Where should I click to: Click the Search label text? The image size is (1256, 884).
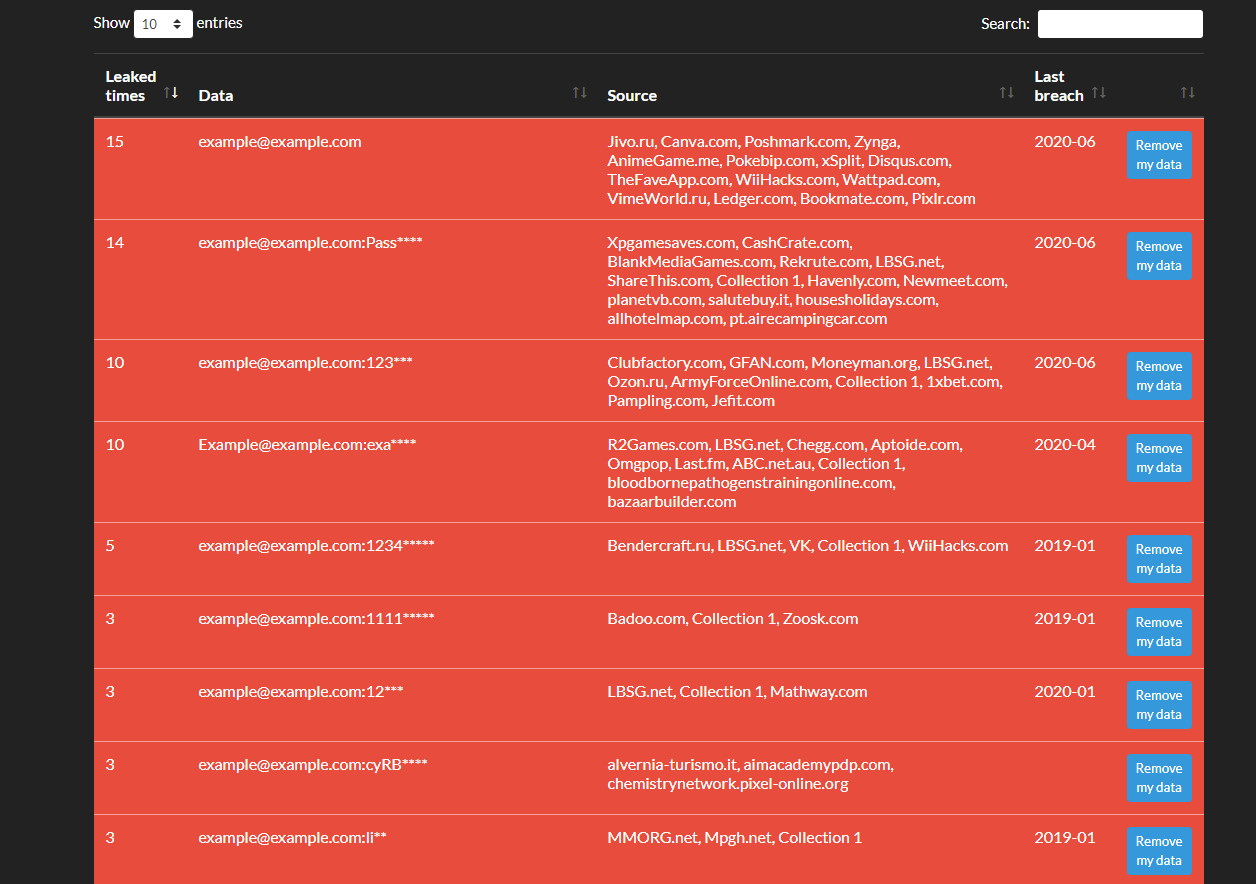coord(1005,23)
